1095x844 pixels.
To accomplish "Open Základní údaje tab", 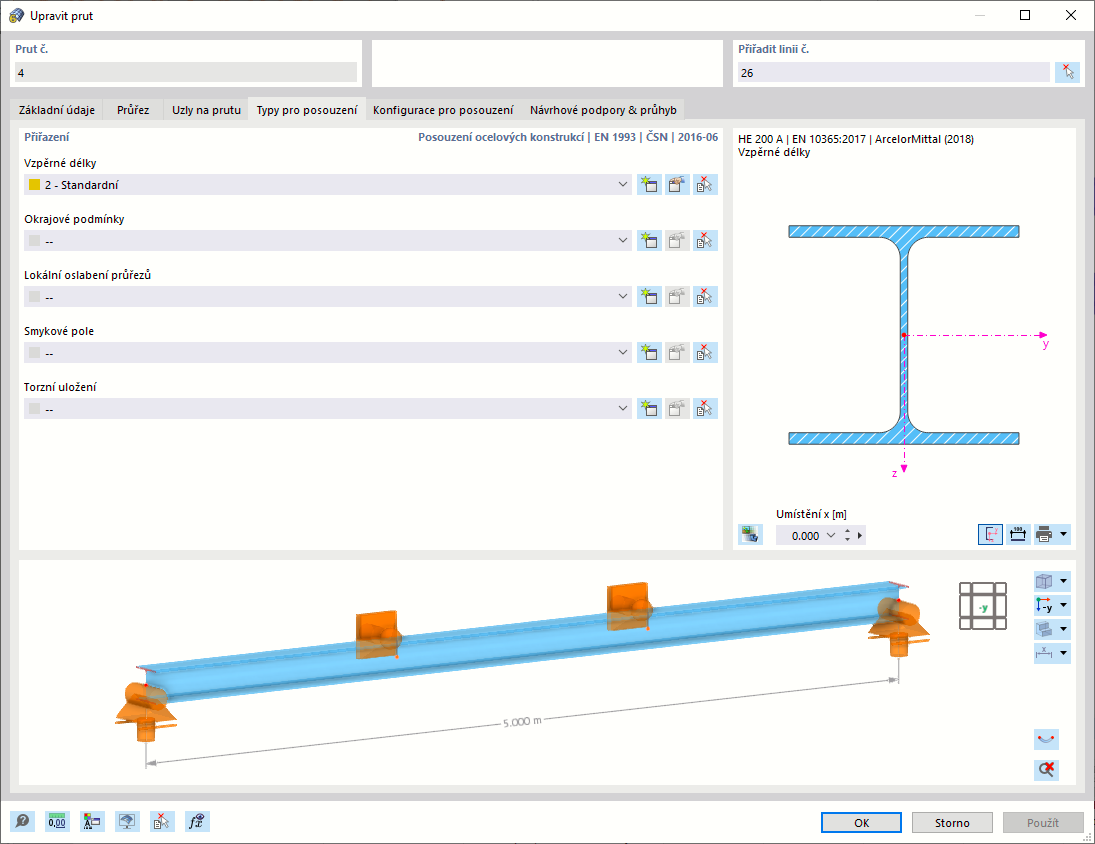I will tap(57, 110).
